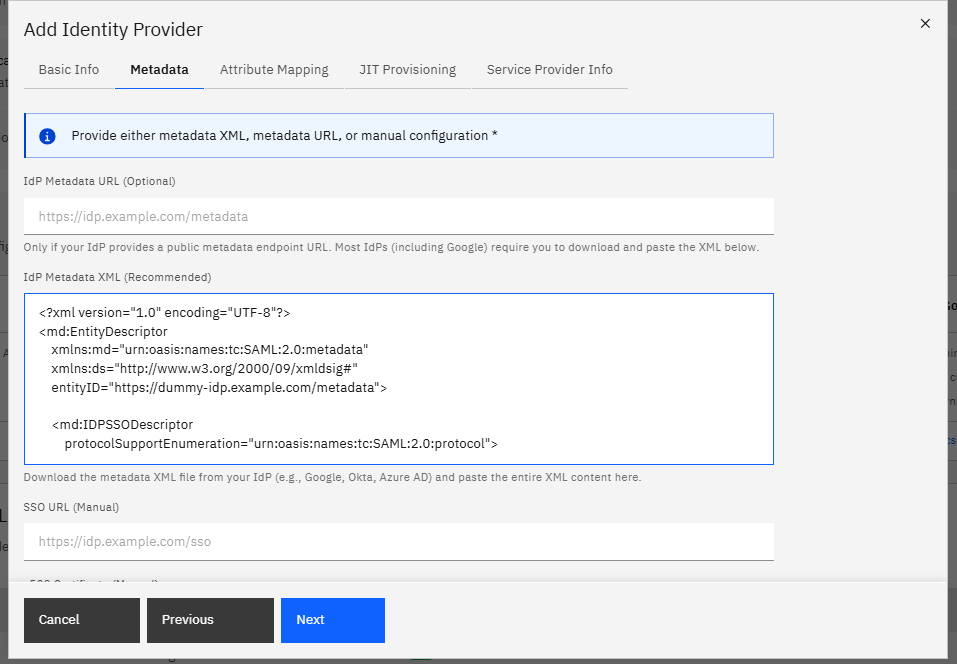Focus the SSO URL manual field

coord(399,541)
